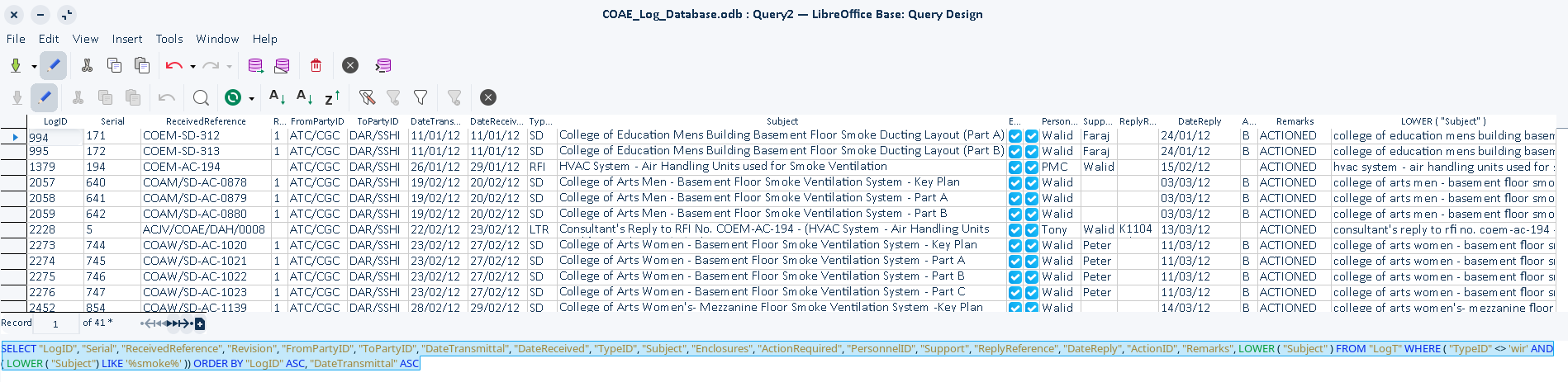
Task: Click dark round X icon in upper toolbar
Action: pos(350,66)
